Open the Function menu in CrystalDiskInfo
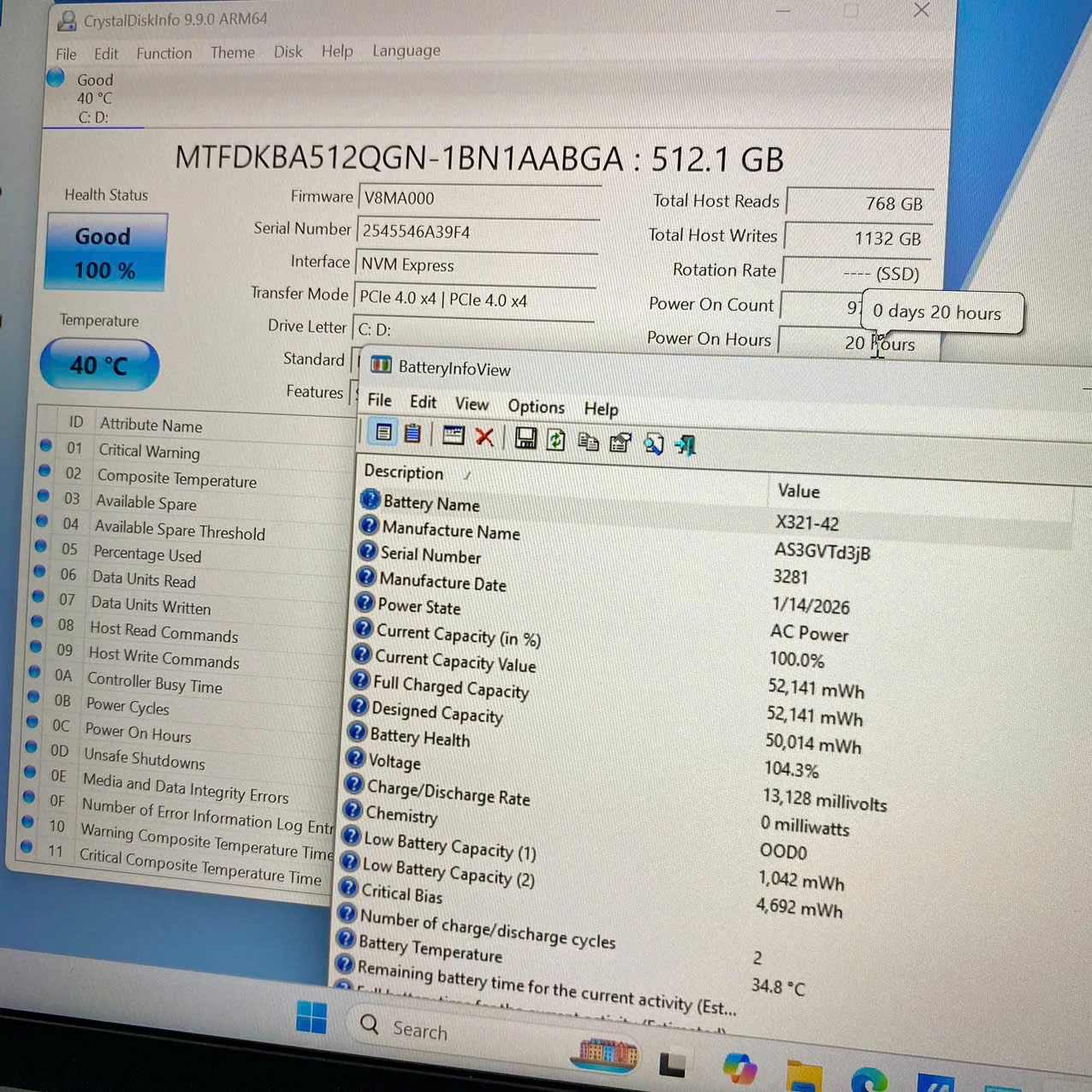Viewport: 1092px width, 1092px height. (164, 53)
